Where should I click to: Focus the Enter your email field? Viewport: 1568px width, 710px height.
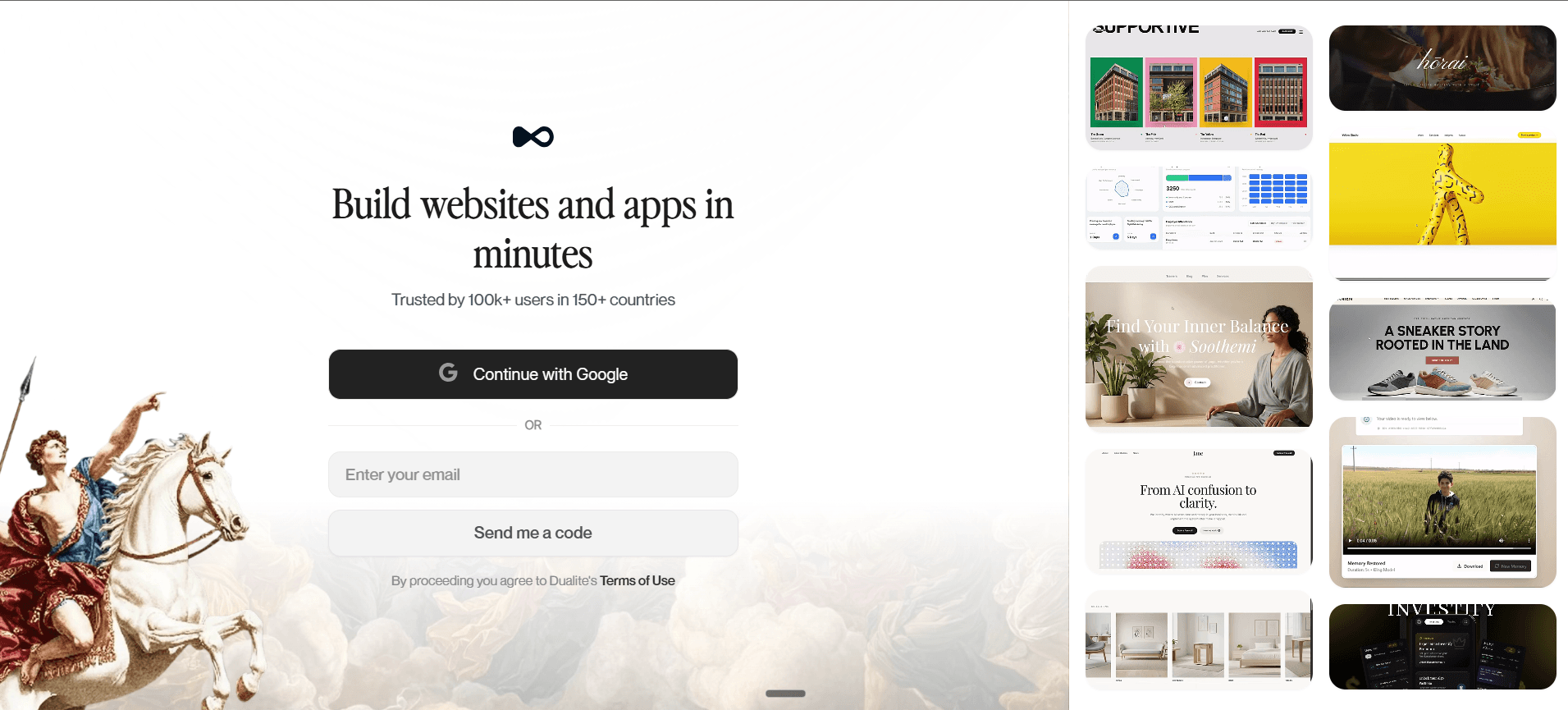coord(533,474)
